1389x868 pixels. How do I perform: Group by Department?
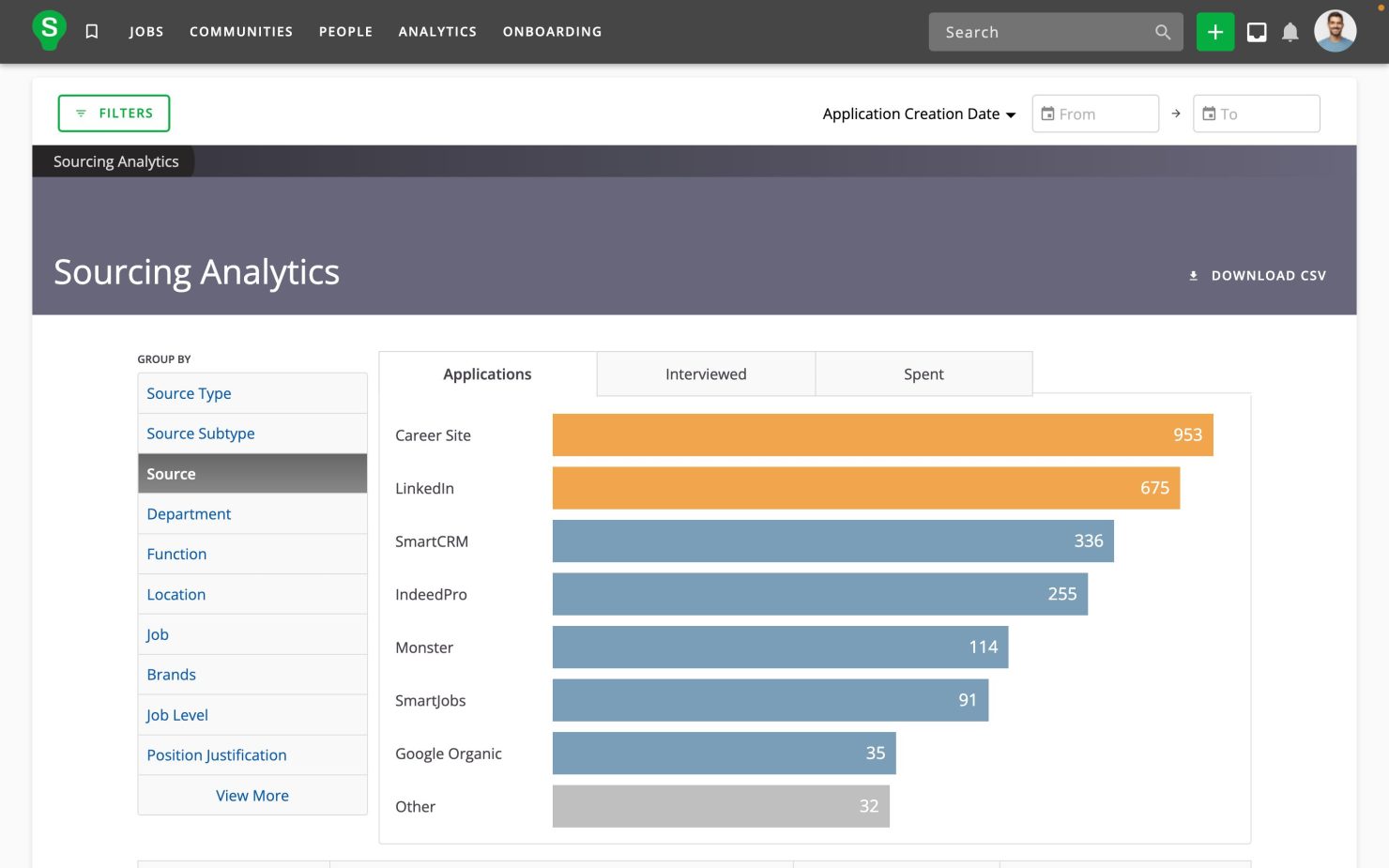tap(252, 514)
